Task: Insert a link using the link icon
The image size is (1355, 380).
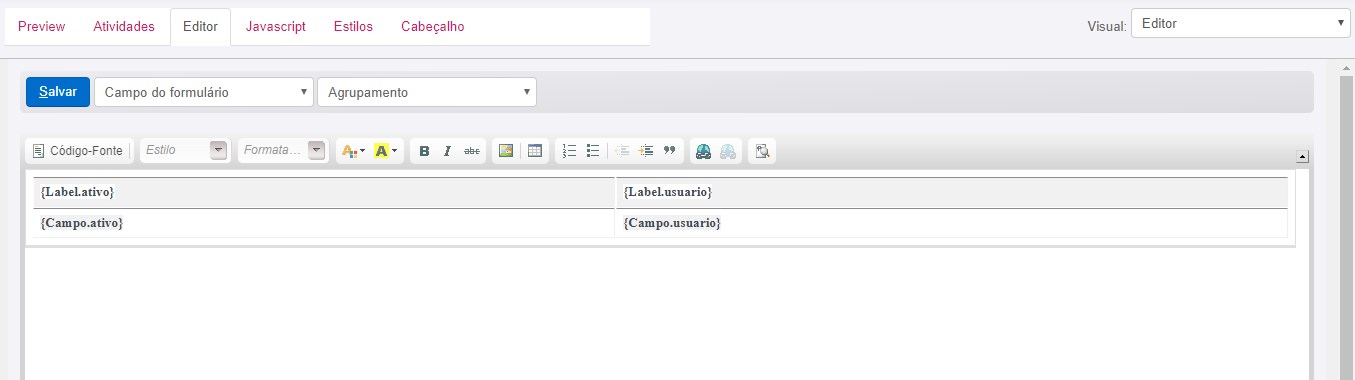Action: point(703,151)
